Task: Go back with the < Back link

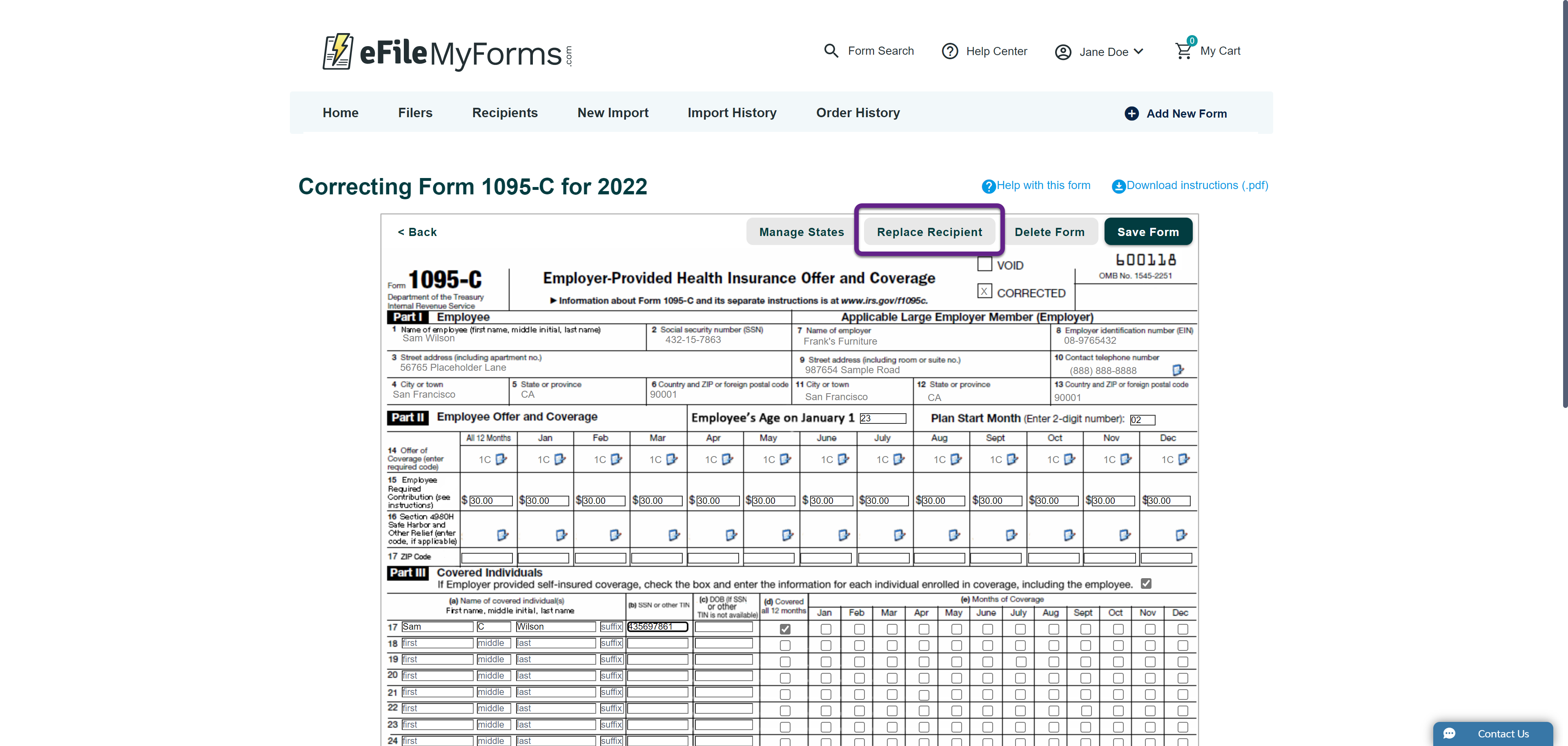Action: coord(417,232)
